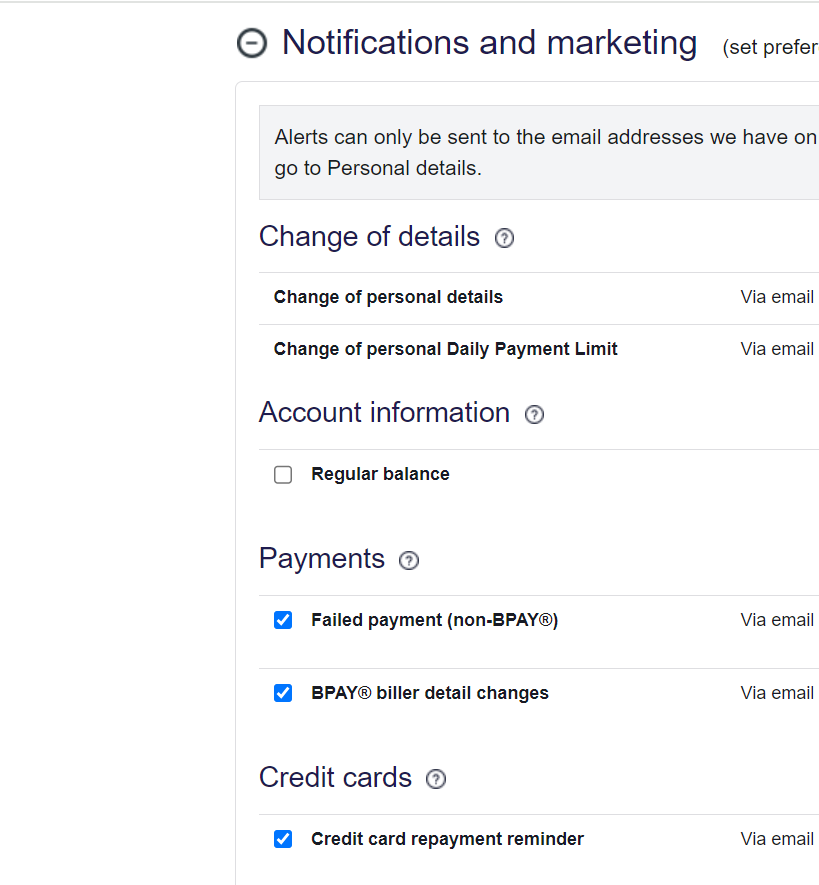Disable BPAY biller detail changes checkbox
This screenshot has width=819, height=885.
coord(283,693)
